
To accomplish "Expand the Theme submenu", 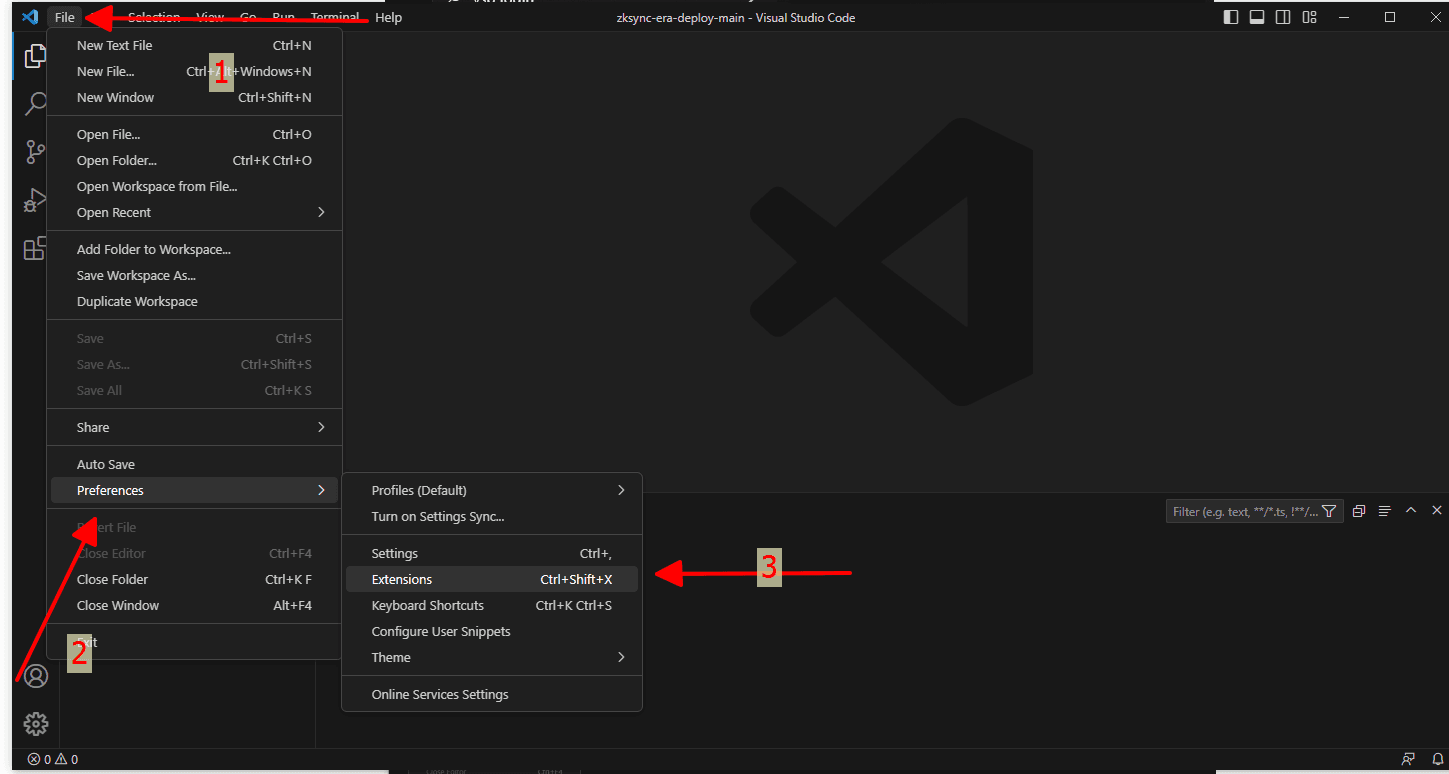I will pyautogui.click(x=492, y=657).
